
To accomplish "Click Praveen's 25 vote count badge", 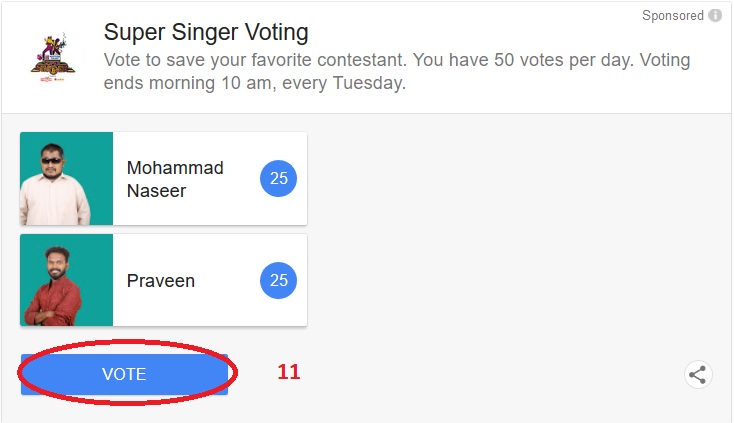I will coord(279,281).
